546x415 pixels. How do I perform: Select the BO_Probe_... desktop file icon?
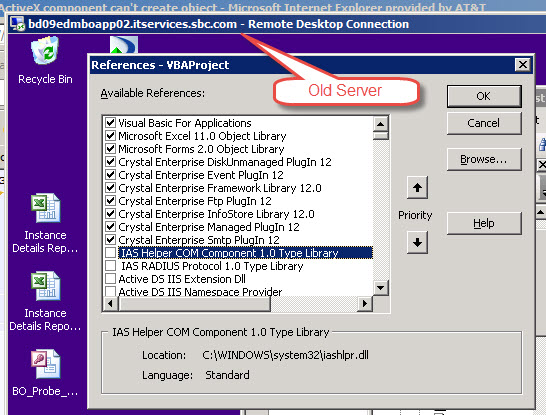46,373
